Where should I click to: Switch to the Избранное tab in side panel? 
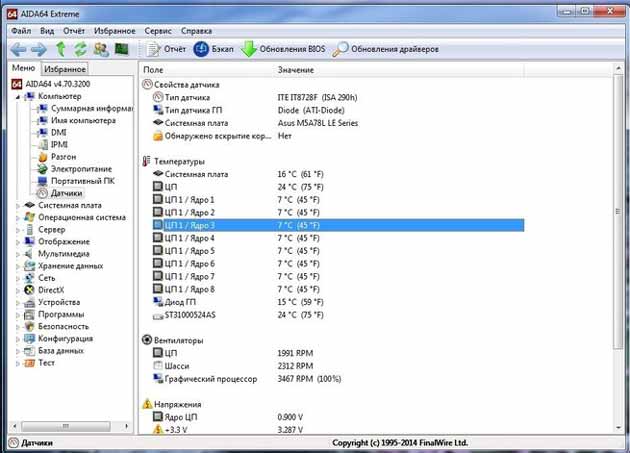pyautogui.click(x=65, y=69)
